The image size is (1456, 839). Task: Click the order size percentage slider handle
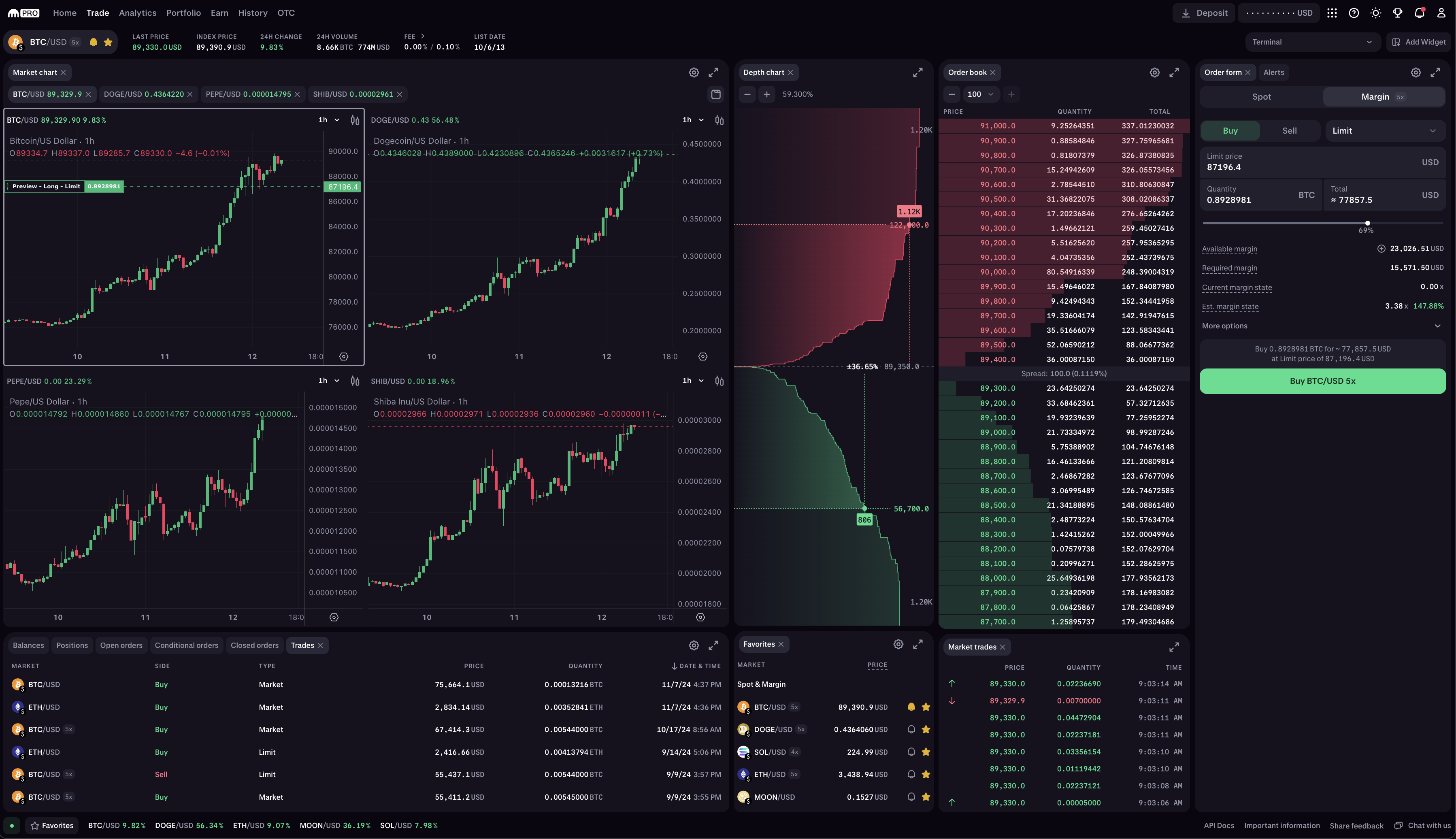pos(1367,223)
